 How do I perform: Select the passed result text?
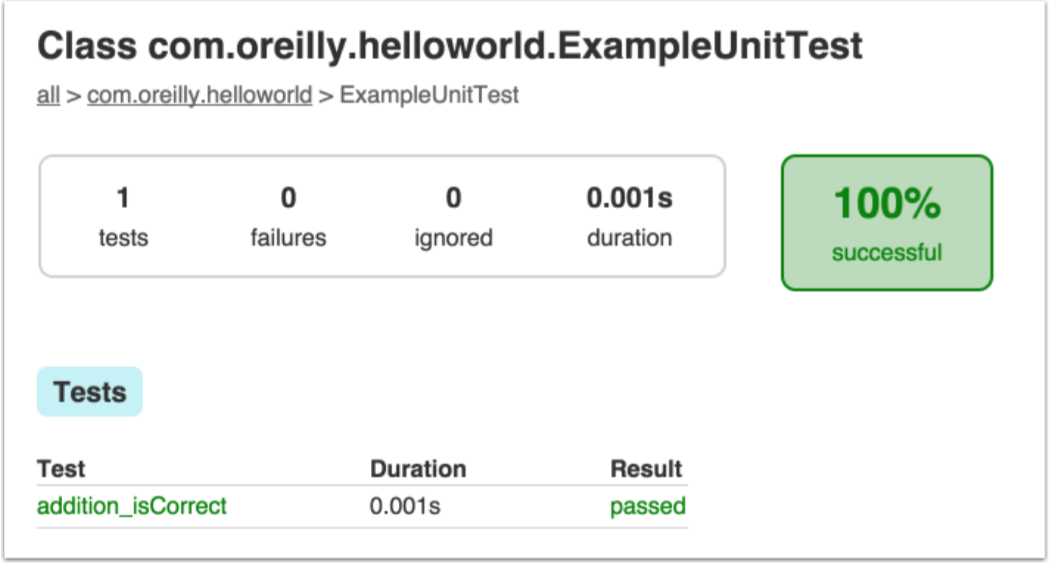(x=648, y=506)
